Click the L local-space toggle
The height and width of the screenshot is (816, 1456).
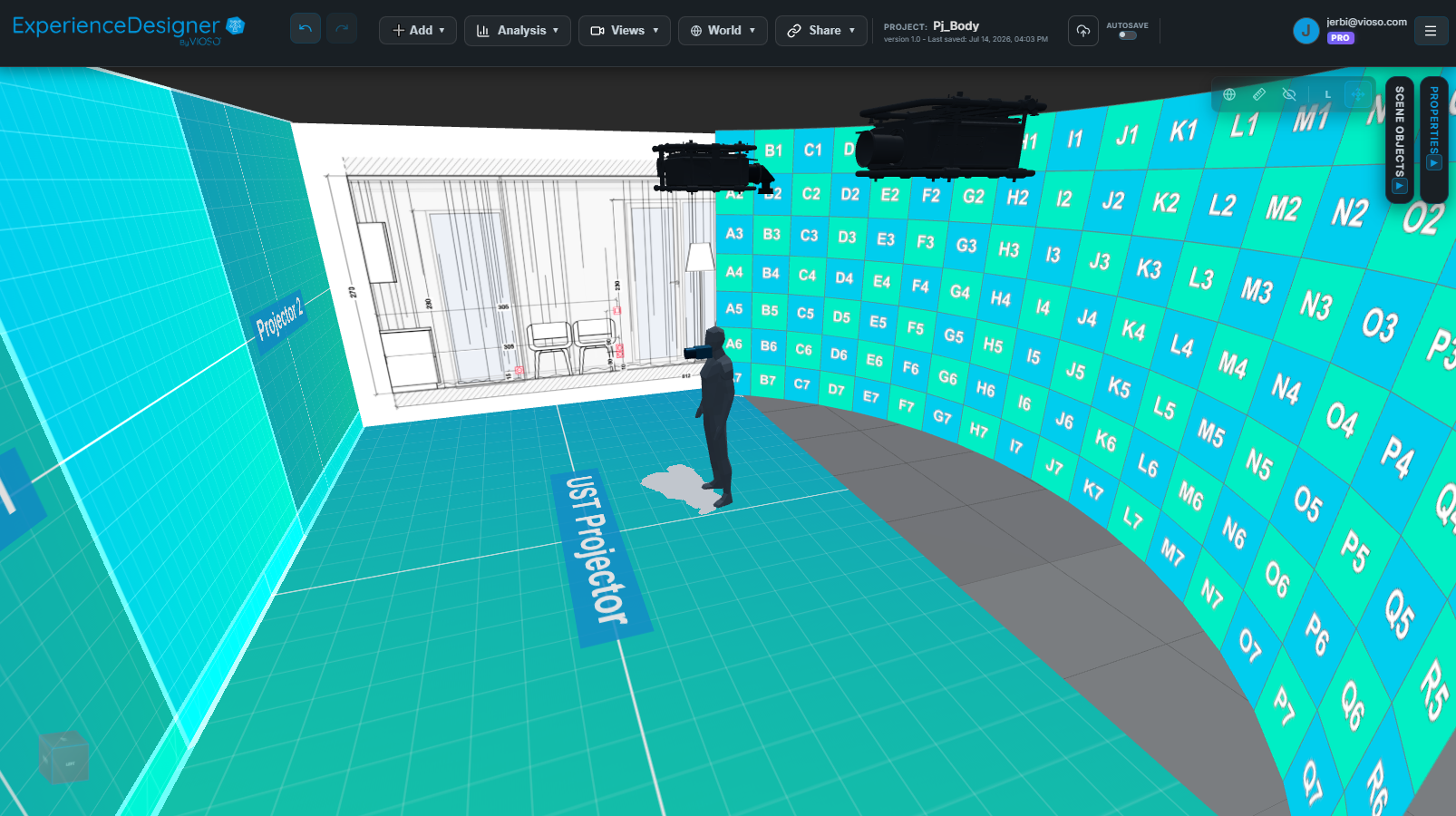(1327, 94)
